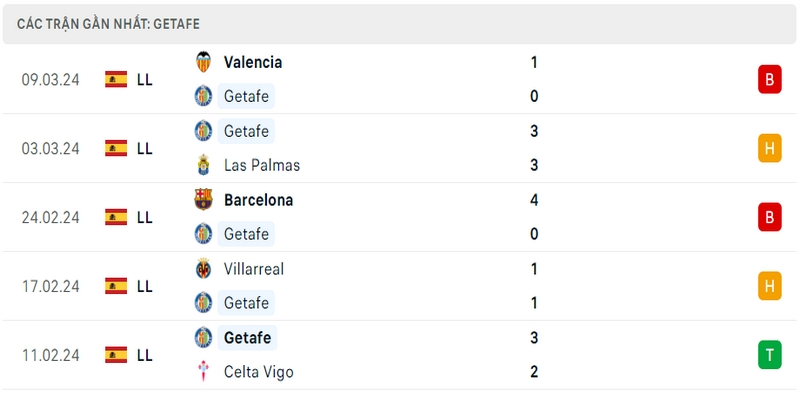Click green T badge for the Celta Vigo match
This screenshot has width=800, height=400.
[x=769, y=355]
